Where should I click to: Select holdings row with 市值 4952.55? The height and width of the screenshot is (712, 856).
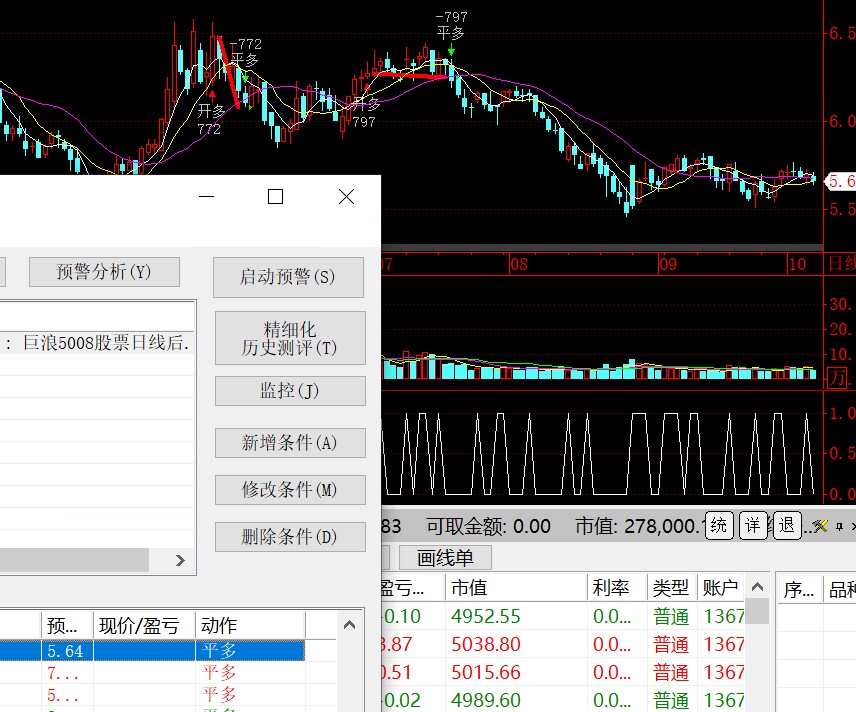point(563,616)
